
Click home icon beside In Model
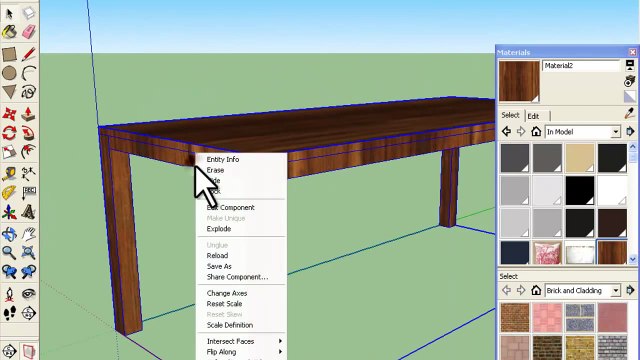coord(536,131)
